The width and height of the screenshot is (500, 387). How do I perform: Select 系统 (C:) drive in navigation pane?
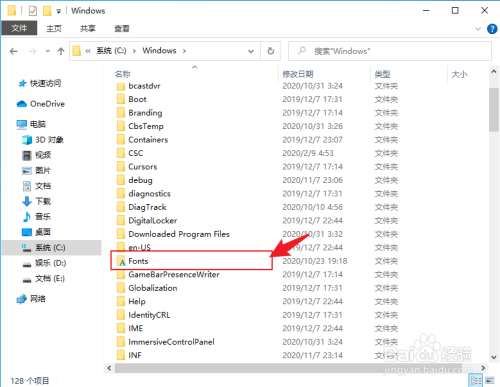pyautogui.click(x=51, y=248)
